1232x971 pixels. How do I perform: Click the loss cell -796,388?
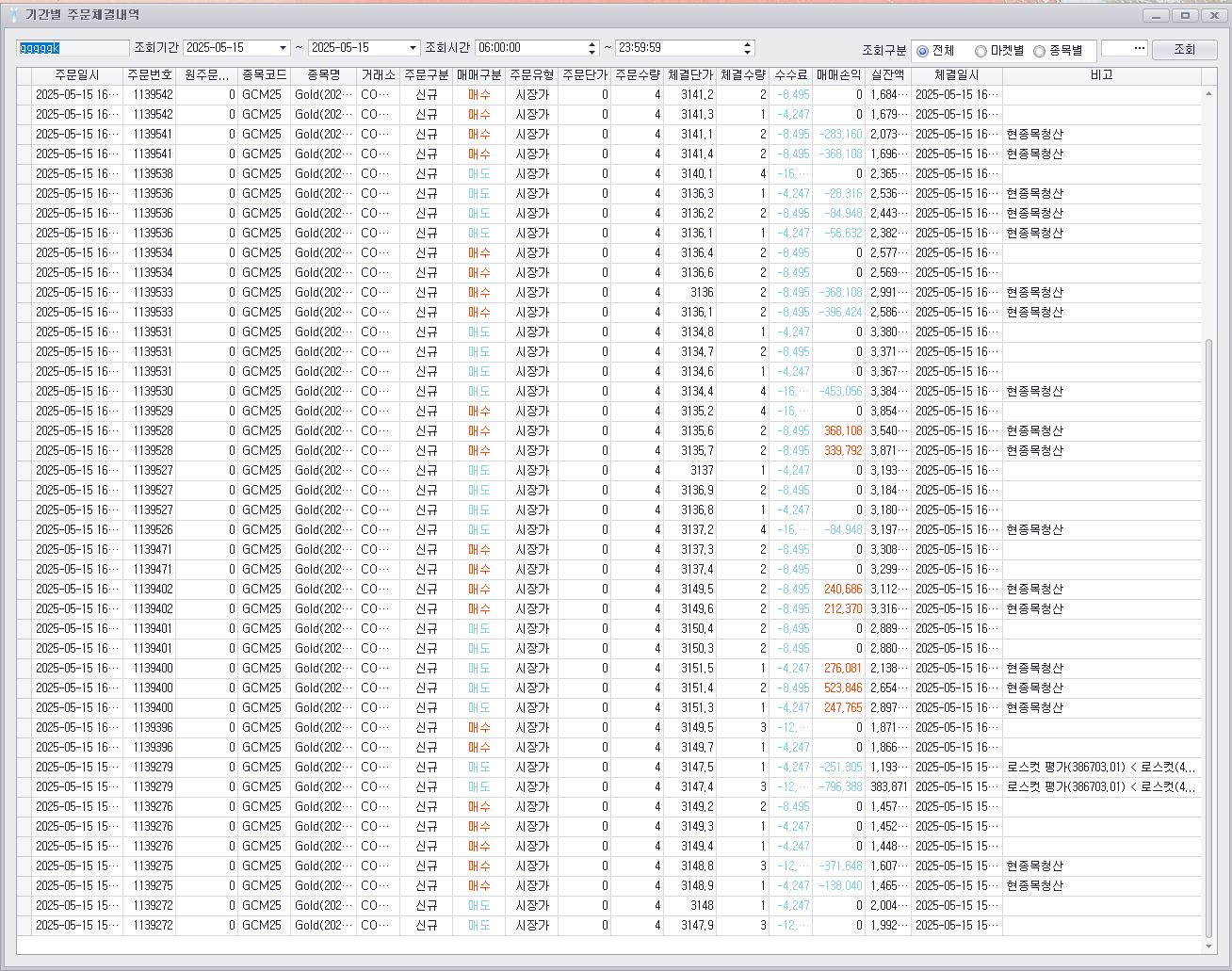click(x=840, y=786)
